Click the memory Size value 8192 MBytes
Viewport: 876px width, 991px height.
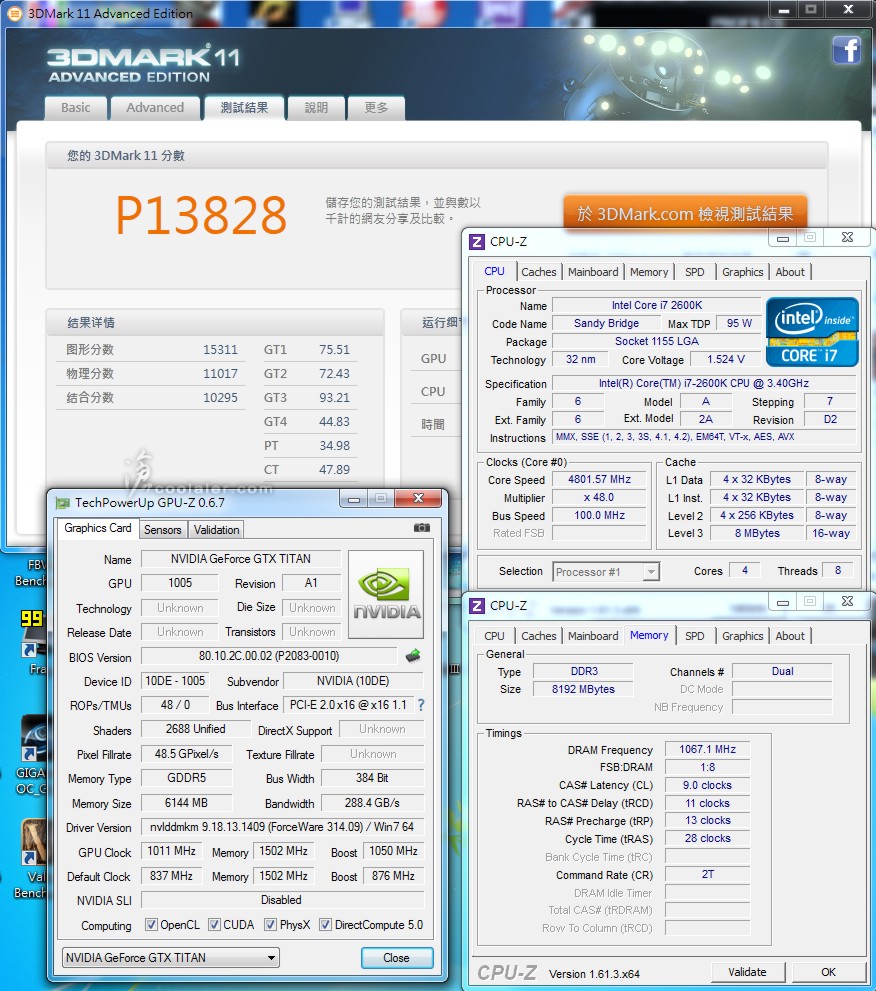point(583,689)
